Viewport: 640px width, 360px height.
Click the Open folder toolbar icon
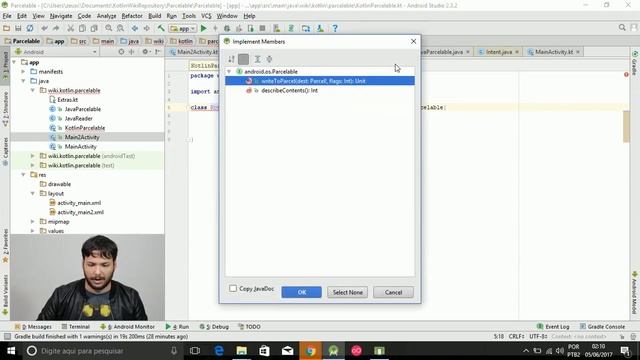pyautogui.click(x=7, y=28)
